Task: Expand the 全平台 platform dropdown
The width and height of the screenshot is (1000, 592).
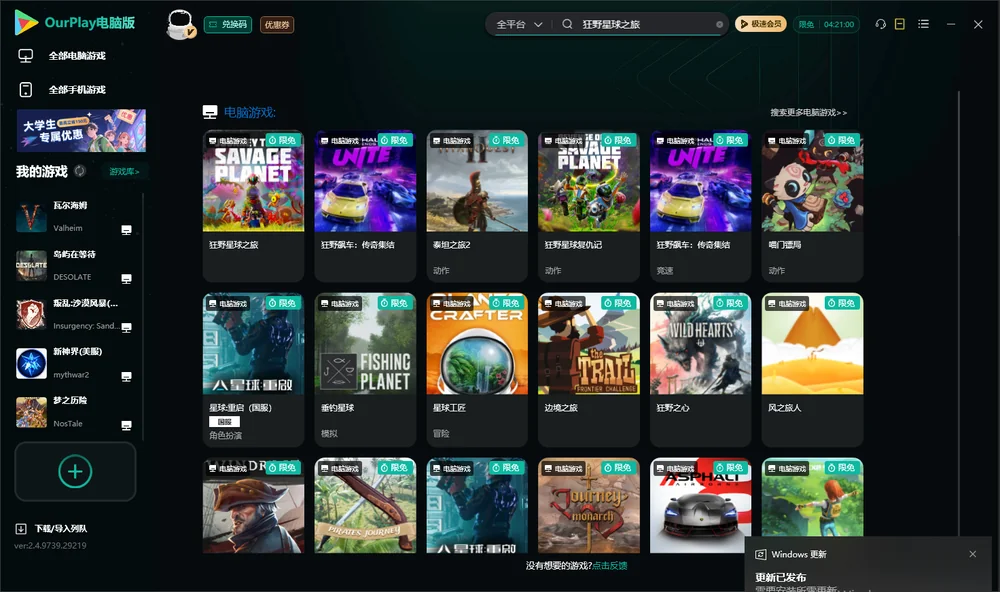Action: coord(519,24)
